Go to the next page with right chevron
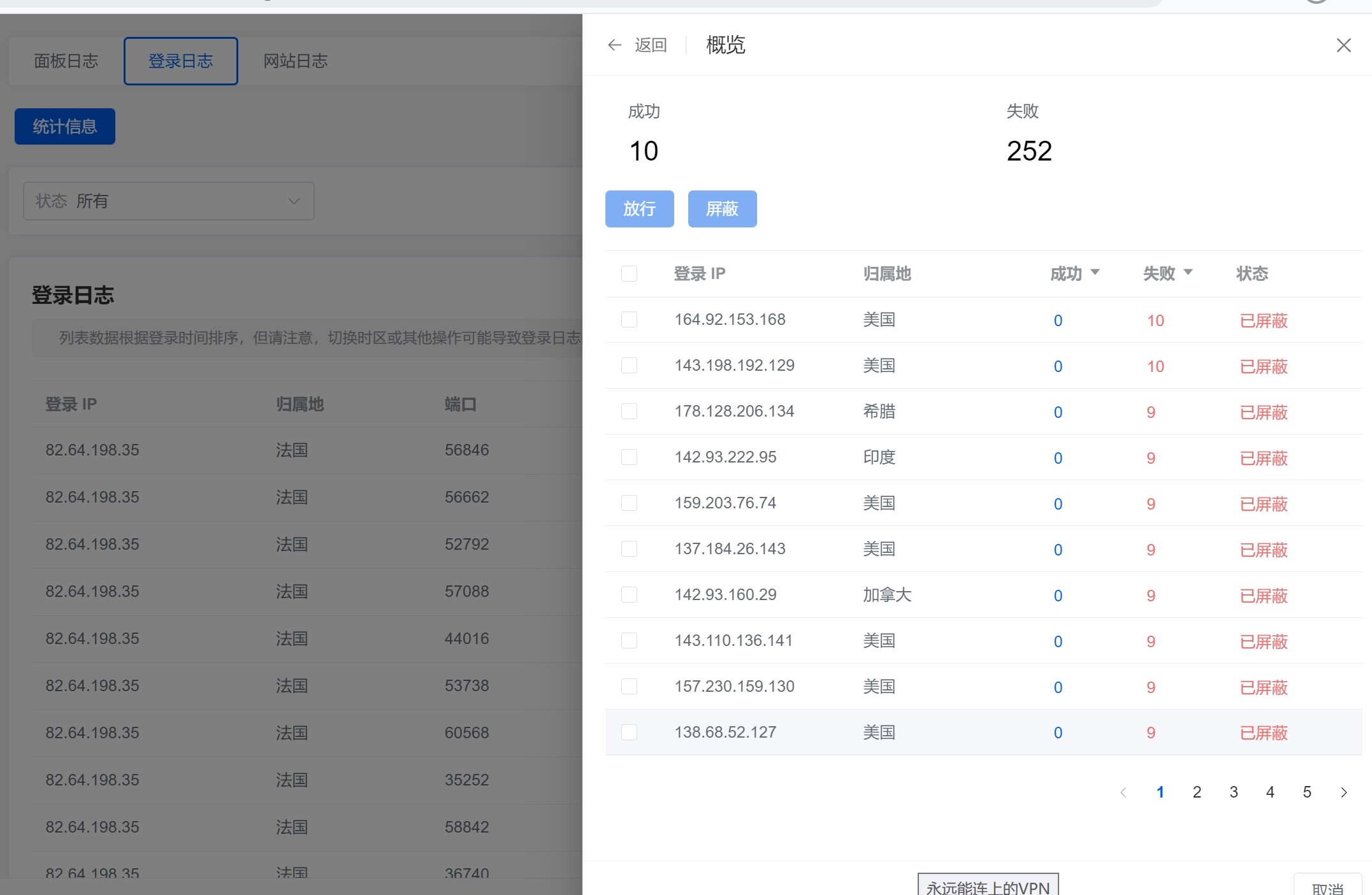Screen dimensions: 1372x895 tap(1343, 792)
